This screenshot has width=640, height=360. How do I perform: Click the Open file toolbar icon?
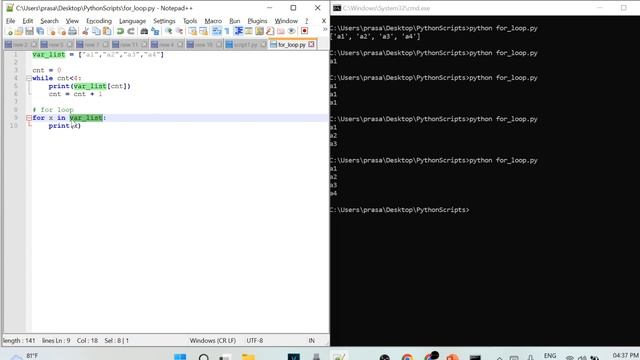[19, 31]
